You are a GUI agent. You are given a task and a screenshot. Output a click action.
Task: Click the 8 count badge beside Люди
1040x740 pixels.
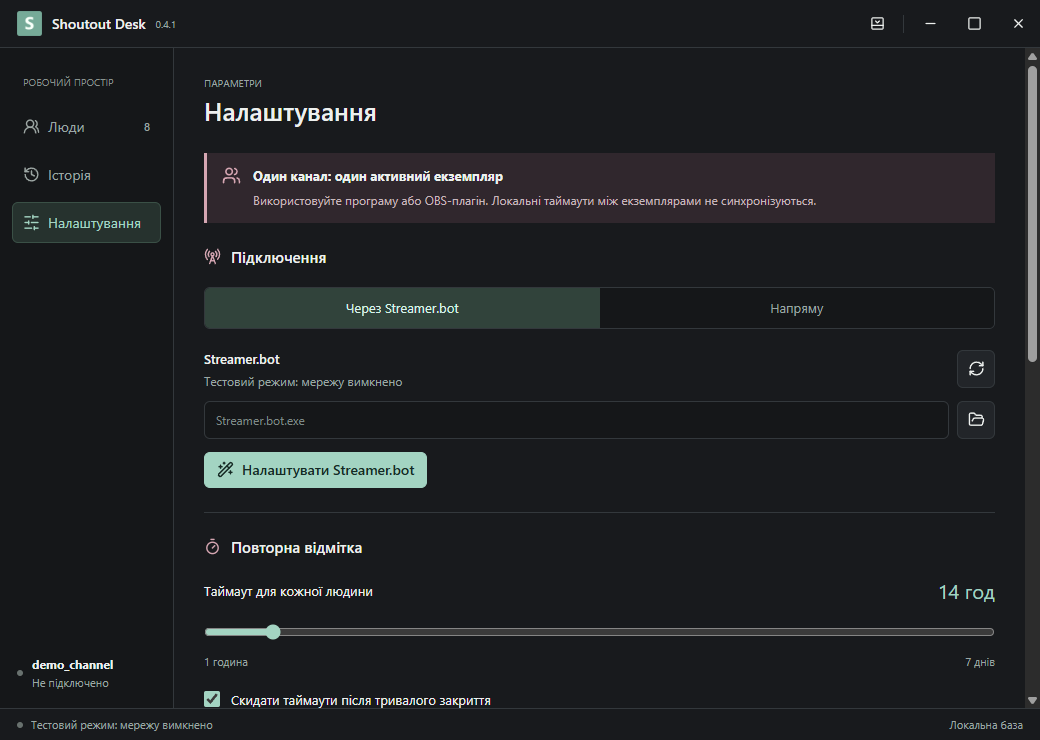point(147,127)
